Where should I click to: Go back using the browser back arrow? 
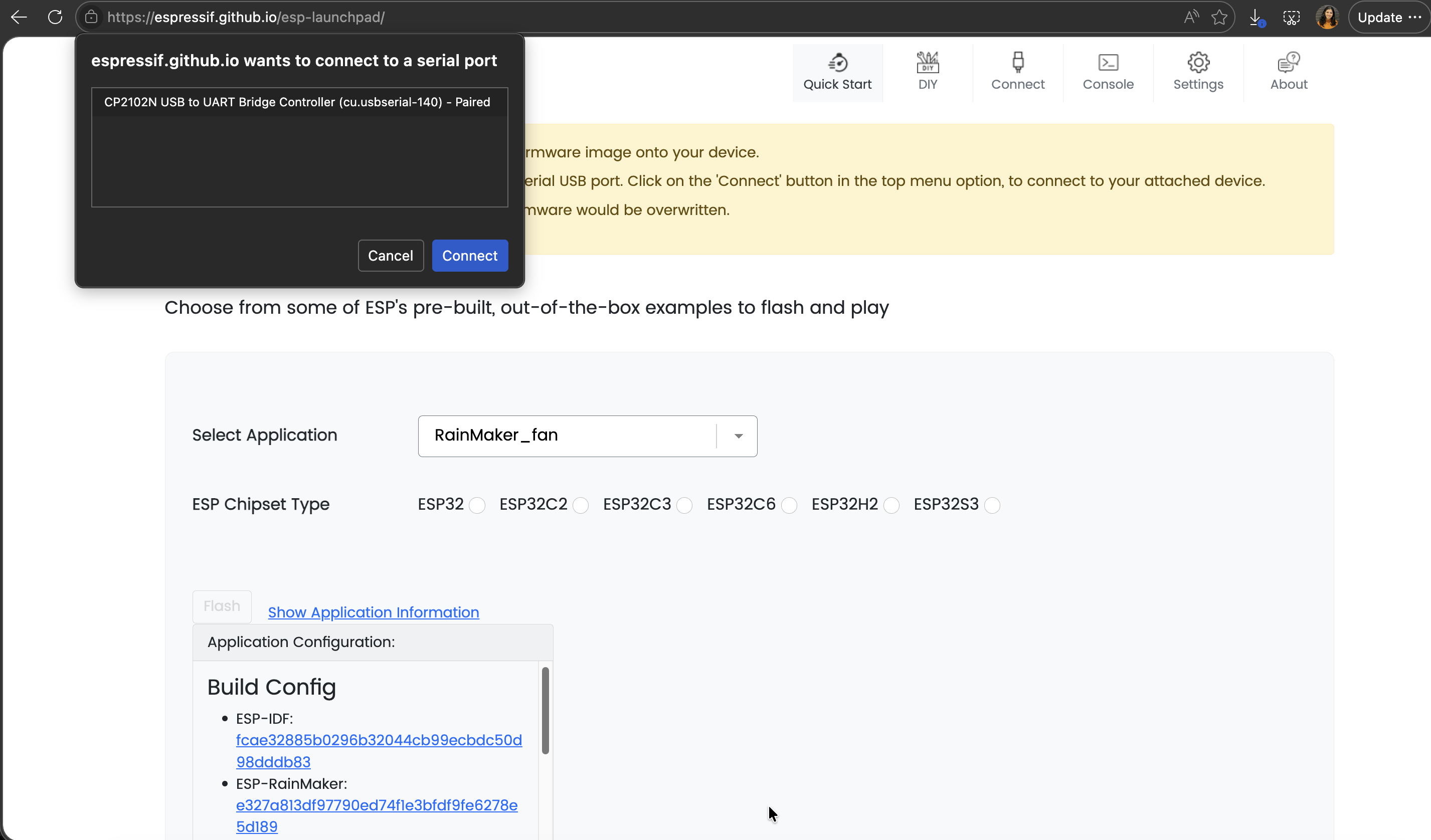coord(19,18)
